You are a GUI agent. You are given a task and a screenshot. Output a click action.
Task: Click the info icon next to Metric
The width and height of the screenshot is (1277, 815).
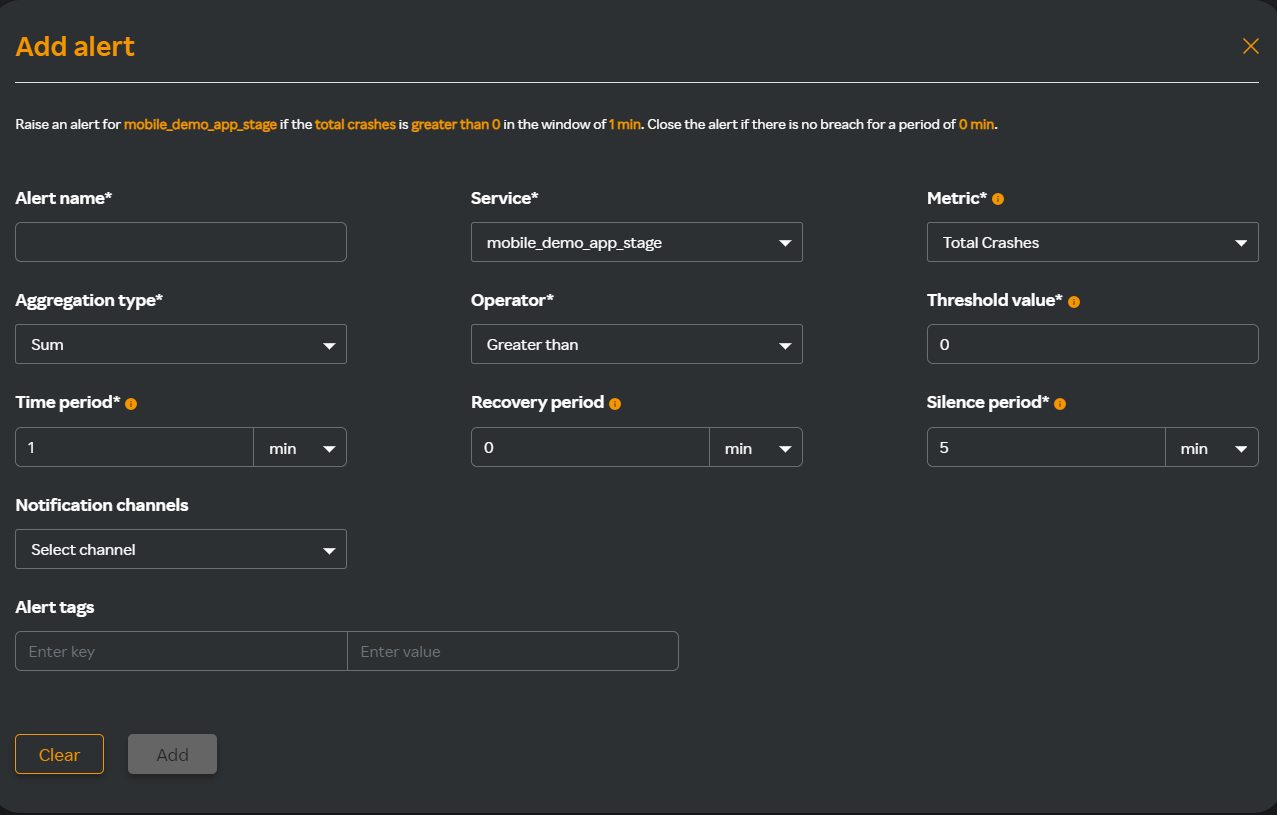[x=997, y=199]
